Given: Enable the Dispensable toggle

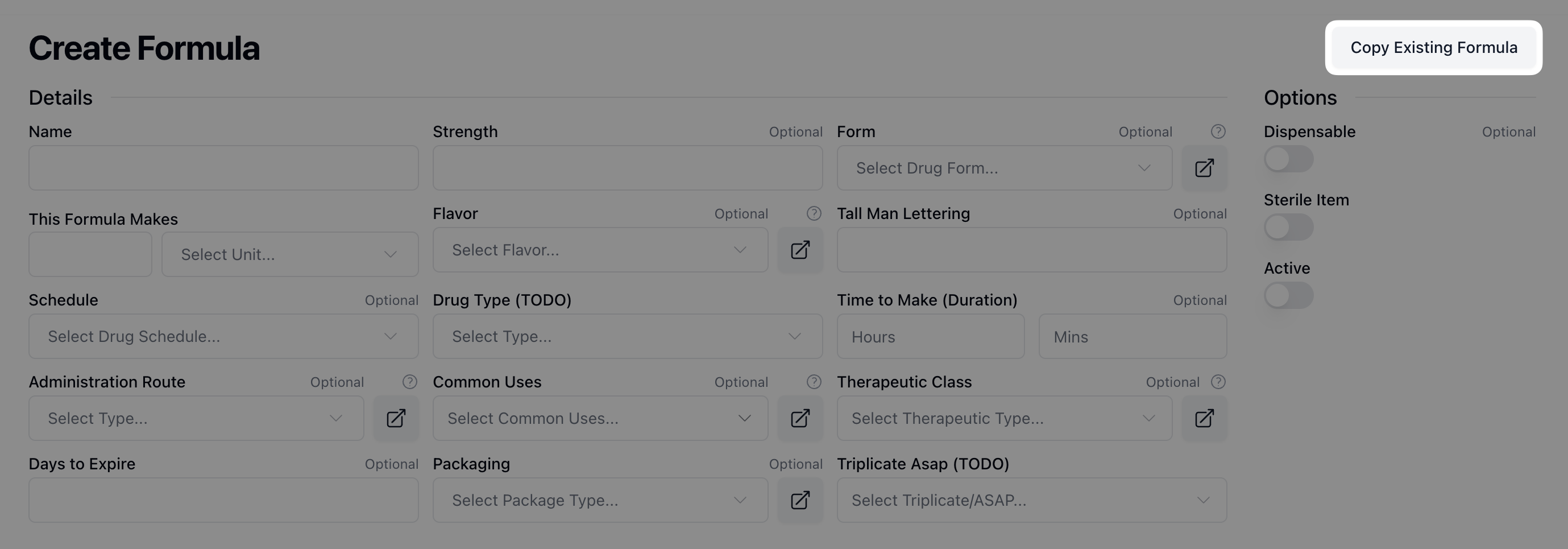Looking at the screenshot, I should pos(1288,159).
